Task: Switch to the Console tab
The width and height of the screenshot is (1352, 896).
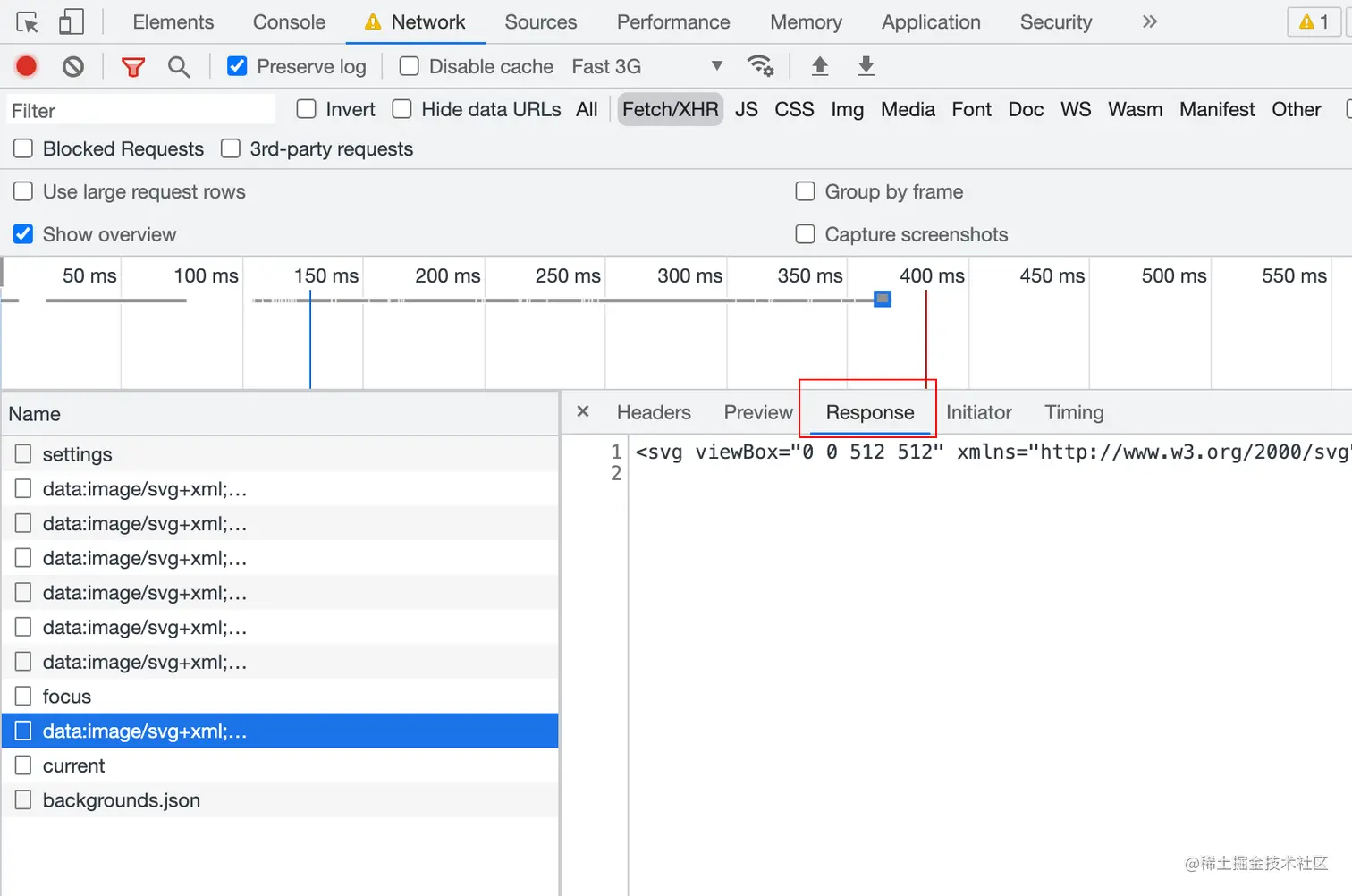Action: point(290,22)
